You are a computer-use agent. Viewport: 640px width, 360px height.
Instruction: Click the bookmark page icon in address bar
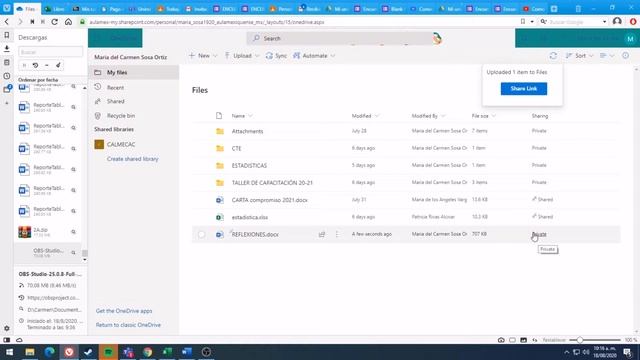pos(523,22)
